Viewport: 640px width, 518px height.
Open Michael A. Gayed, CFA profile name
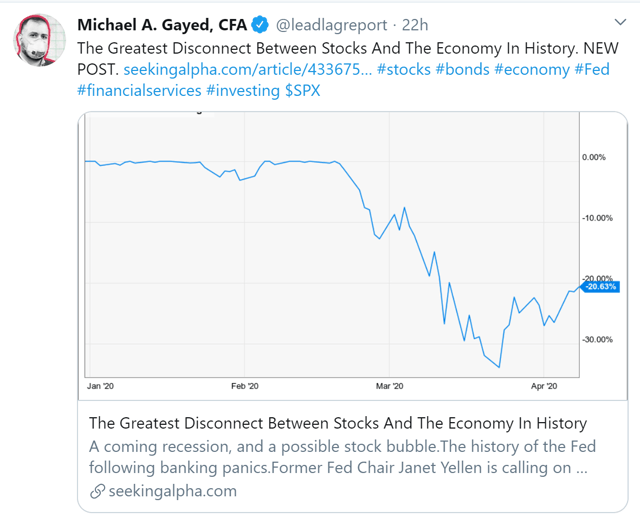pos(161,24)
